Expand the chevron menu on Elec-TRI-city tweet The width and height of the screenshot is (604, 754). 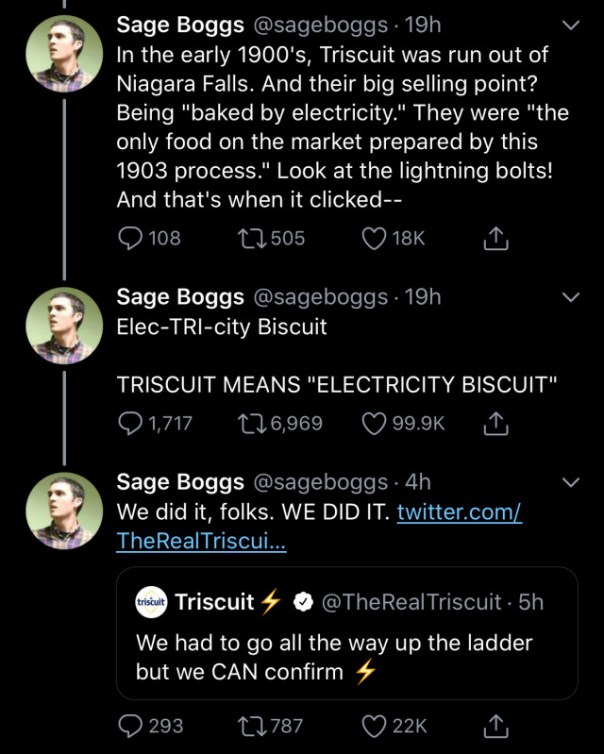pyautogui.click(x=571, y=297)
